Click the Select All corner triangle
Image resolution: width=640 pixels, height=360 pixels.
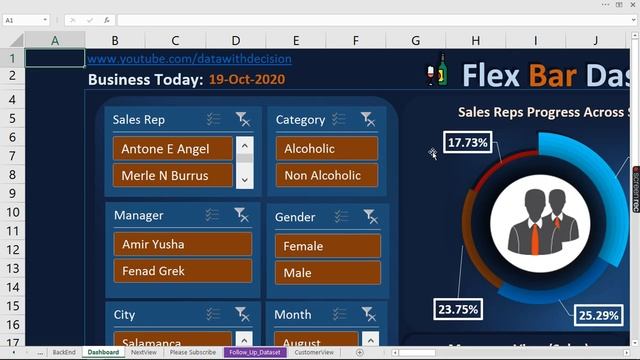pos(16,40)
